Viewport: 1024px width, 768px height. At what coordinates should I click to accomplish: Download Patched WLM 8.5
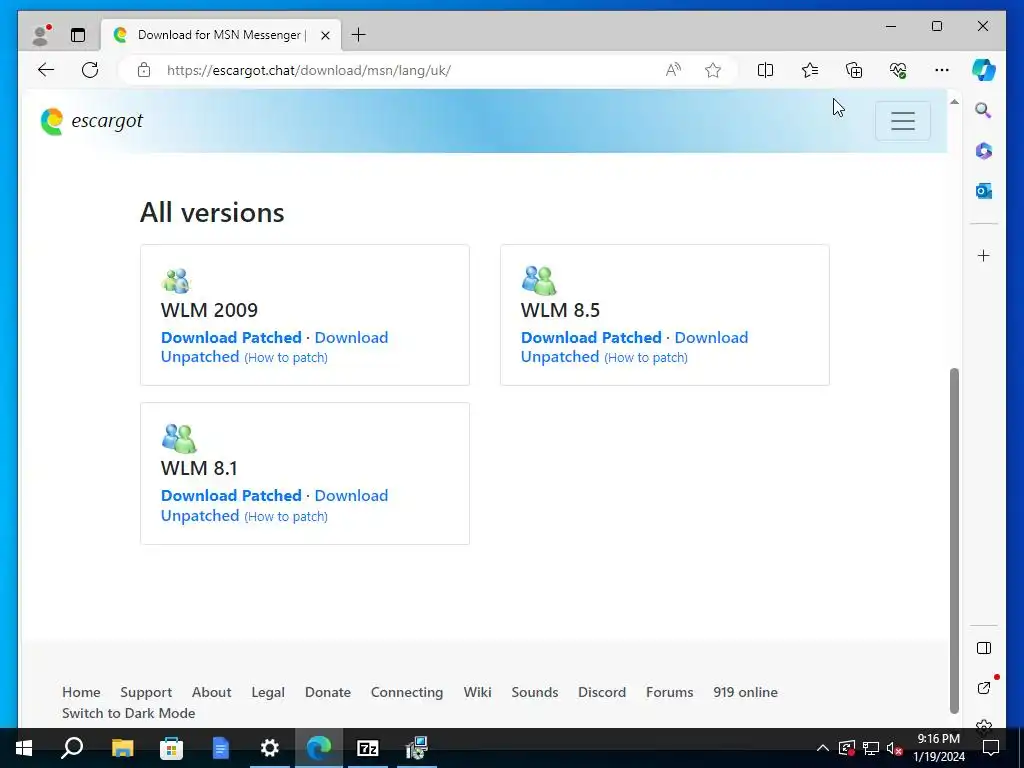[x=591, y=338]
